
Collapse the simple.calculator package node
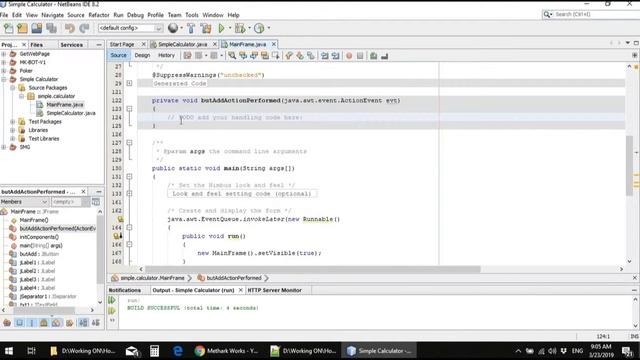pos(22,96)
